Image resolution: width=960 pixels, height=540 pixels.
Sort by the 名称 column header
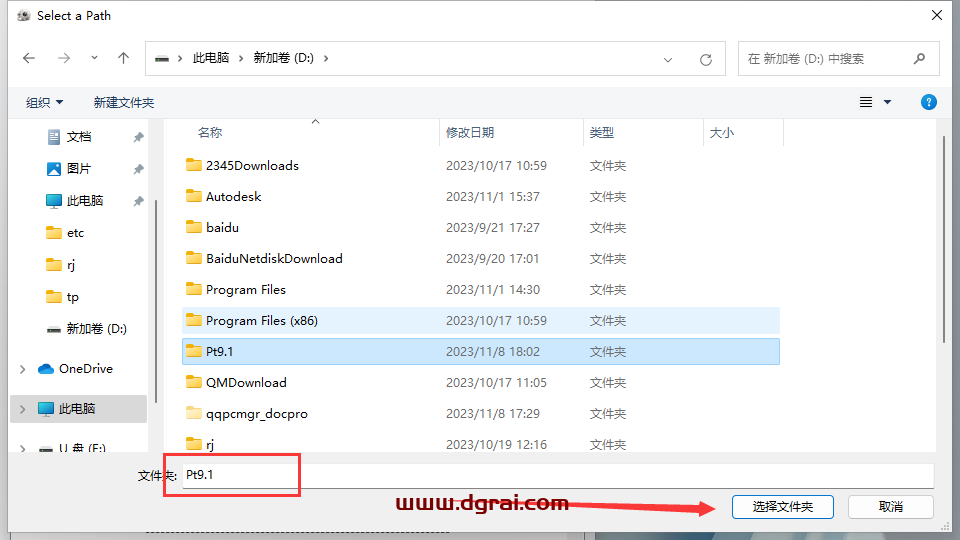click(x=210, y=133)
